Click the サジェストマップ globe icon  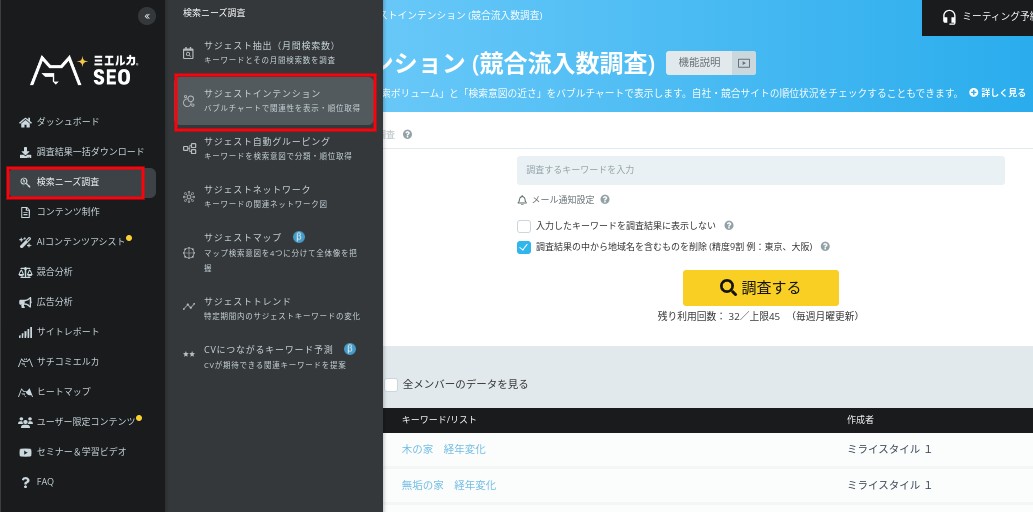click(189, 252)
